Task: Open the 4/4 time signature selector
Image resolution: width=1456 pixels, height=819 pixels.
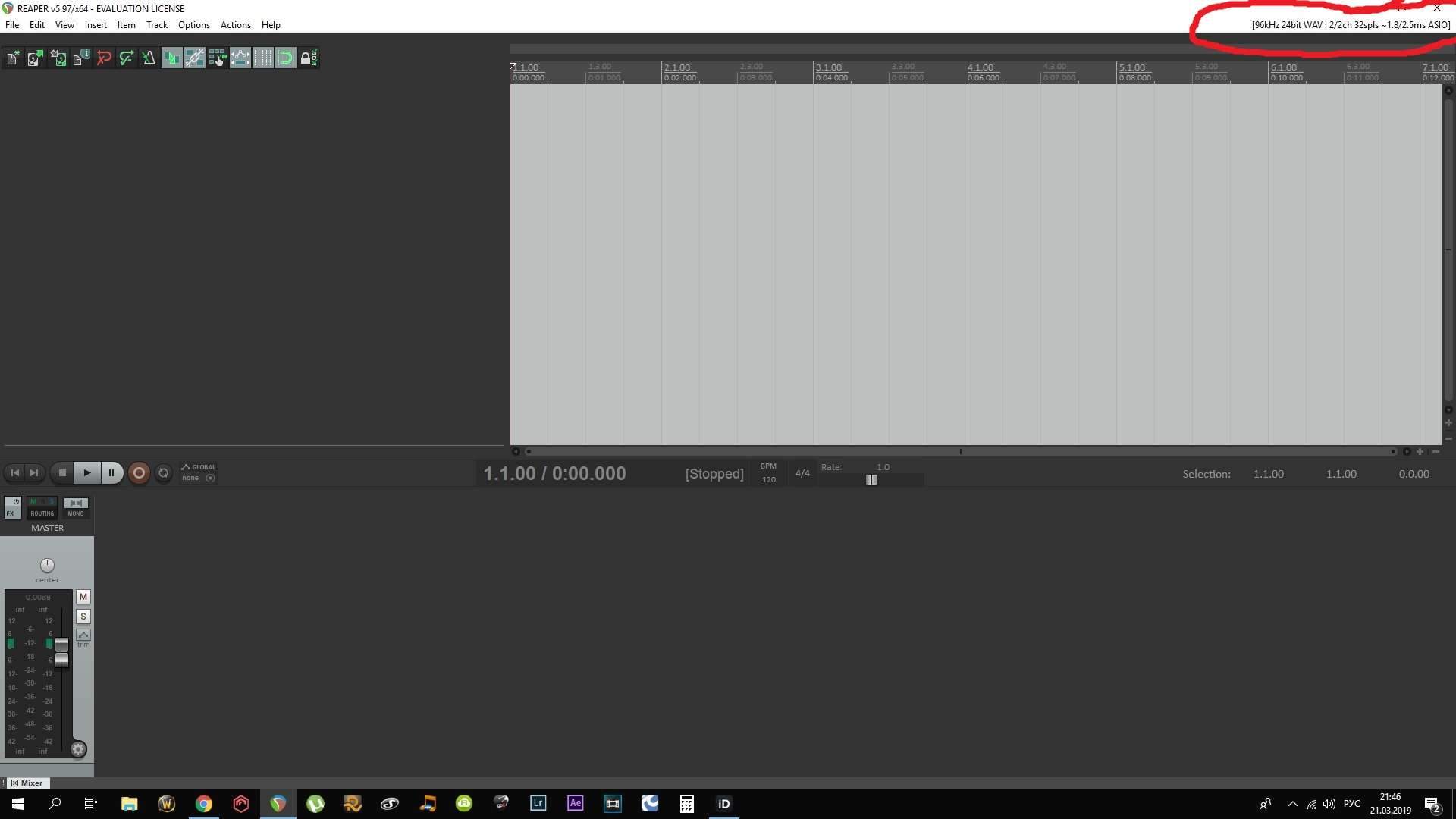Action: coord(802,473)
